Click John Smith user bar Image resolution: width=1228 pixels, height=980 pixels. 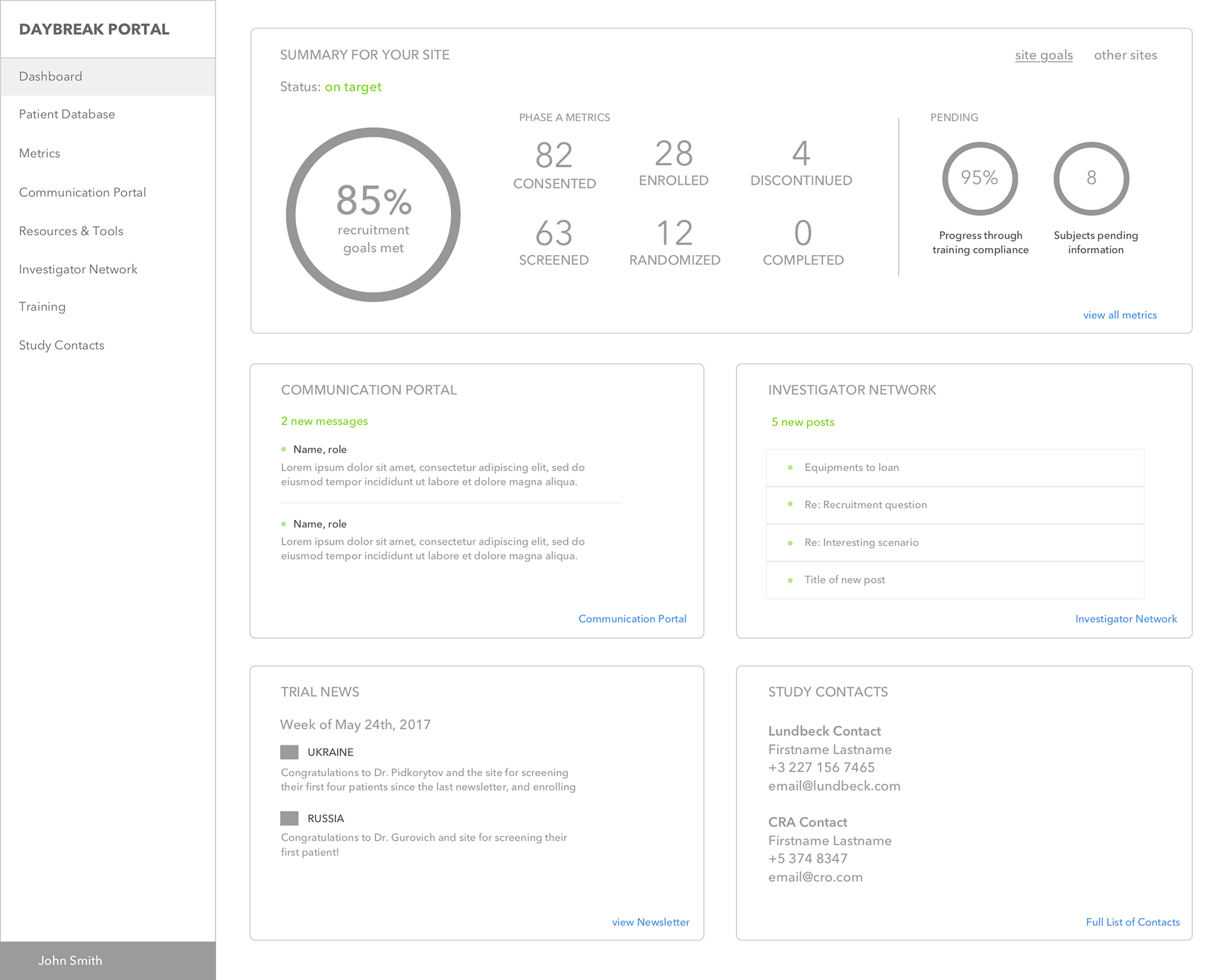pos(70,960)
